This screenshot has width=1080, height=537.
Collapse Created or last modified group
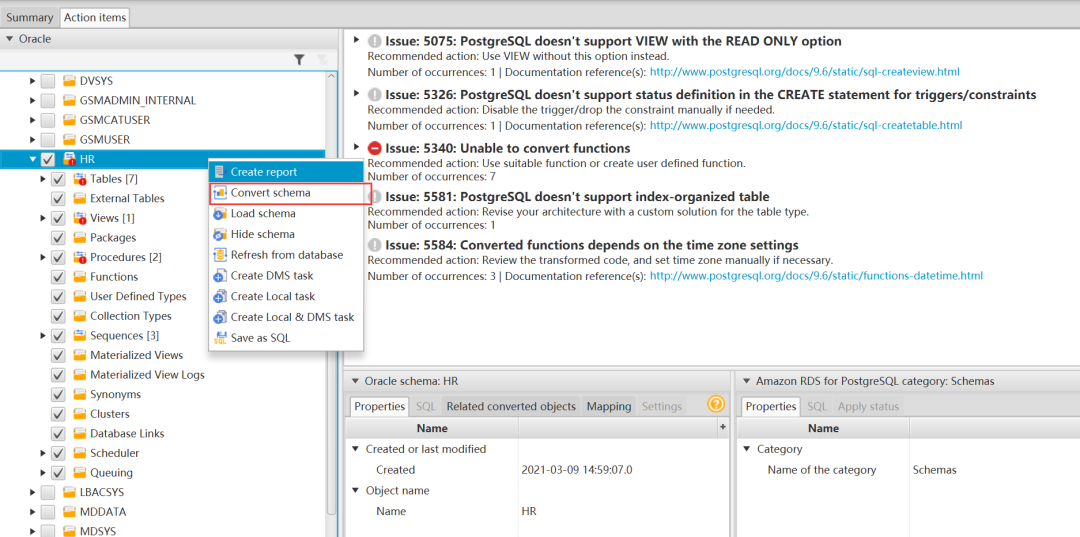click(x=355, y=449)
